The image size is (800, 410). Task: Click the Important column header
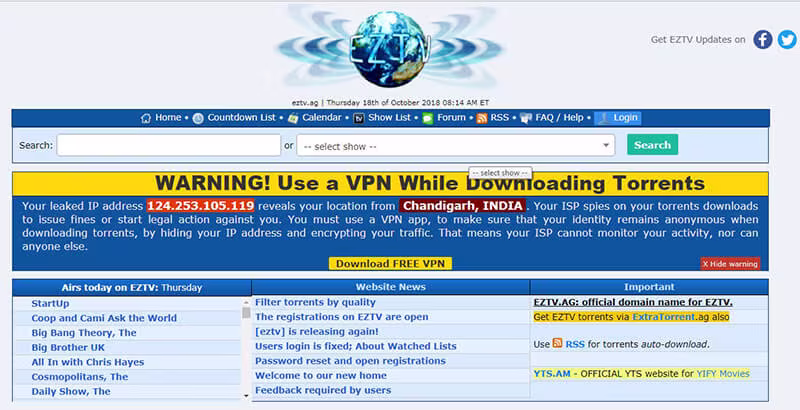pyautogui.click(x=649, y=287)
